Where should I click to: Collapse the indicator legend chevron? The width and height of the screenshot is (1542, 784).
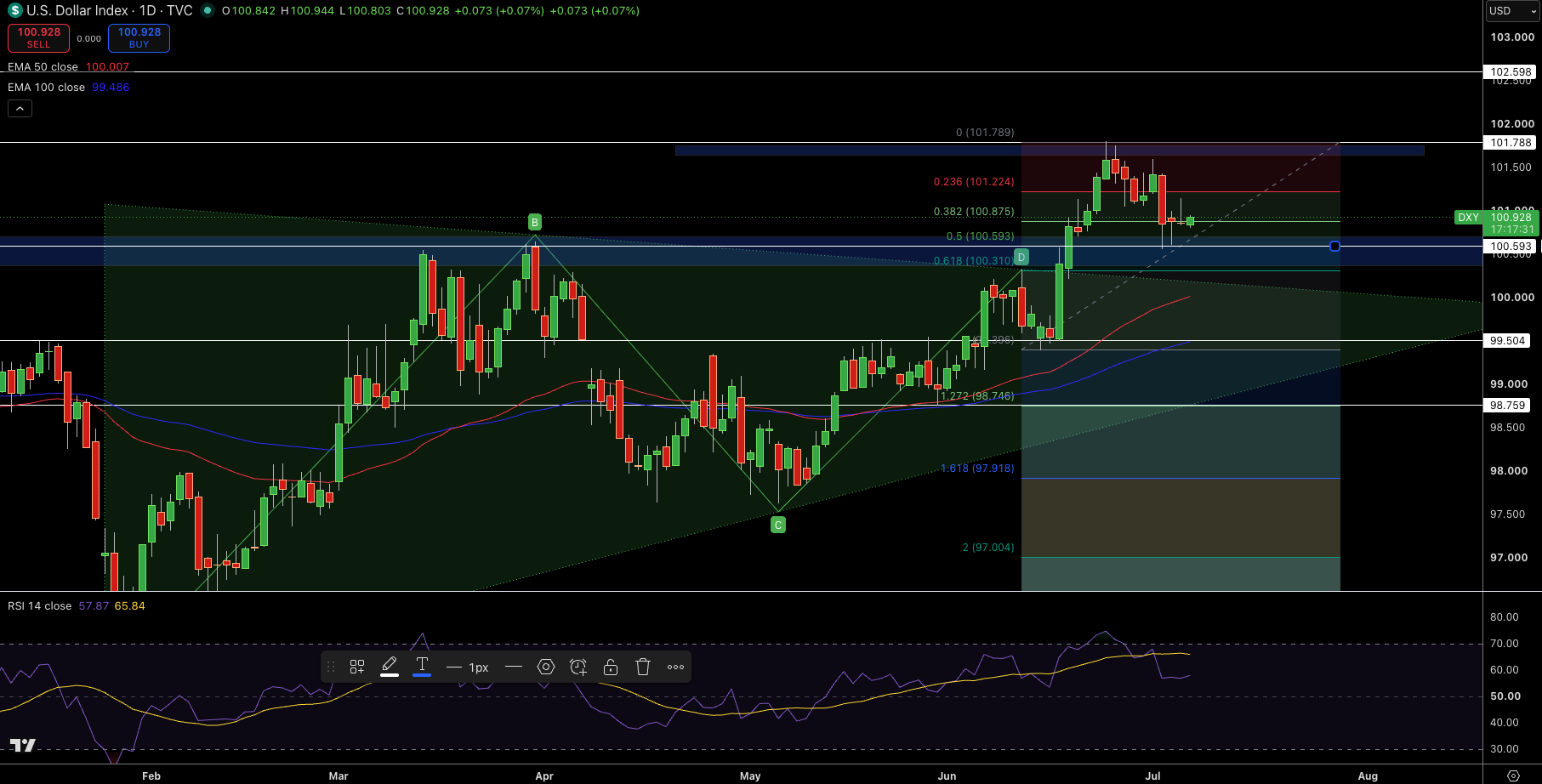pos(20,109)
